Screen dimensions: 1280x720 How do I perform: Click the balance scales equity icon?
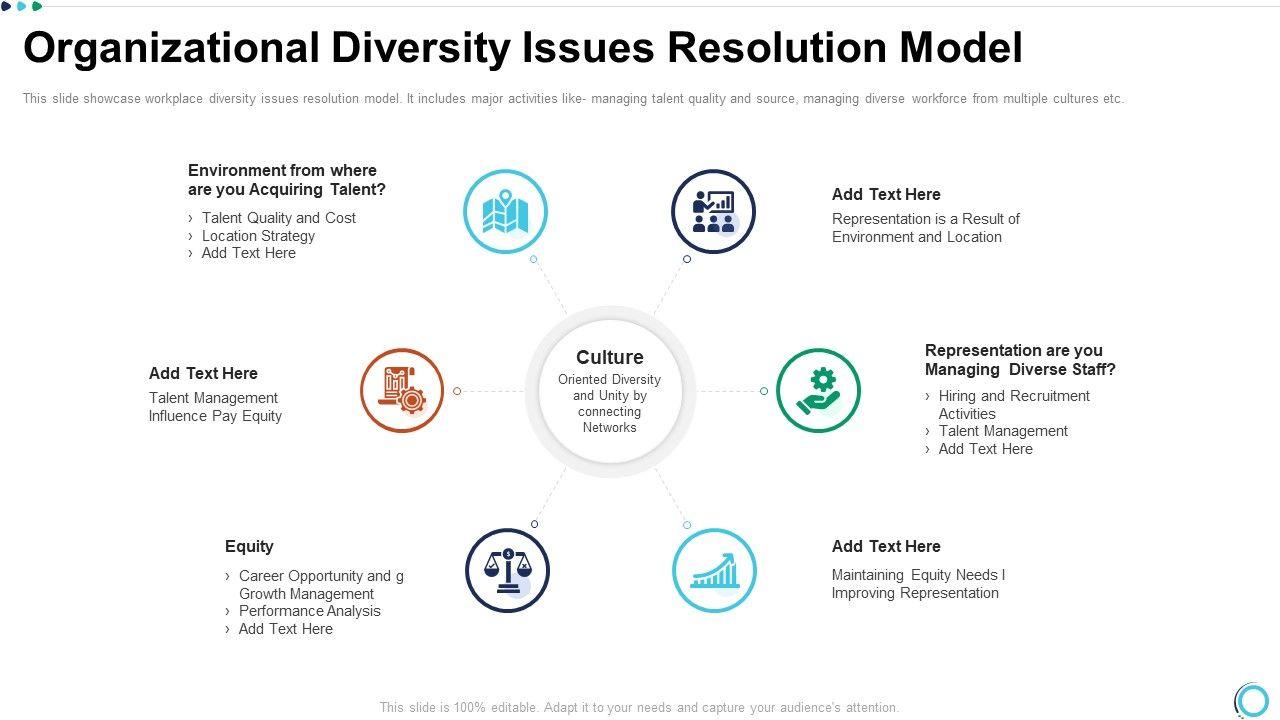(x=507, y=571)
